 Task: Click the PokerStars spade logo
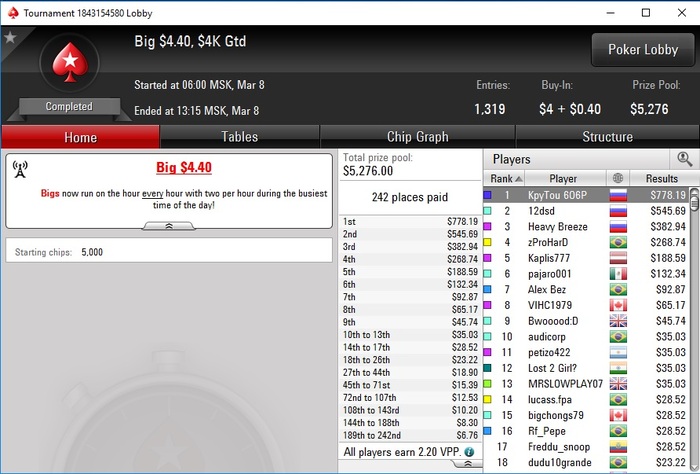pos(70,62)
